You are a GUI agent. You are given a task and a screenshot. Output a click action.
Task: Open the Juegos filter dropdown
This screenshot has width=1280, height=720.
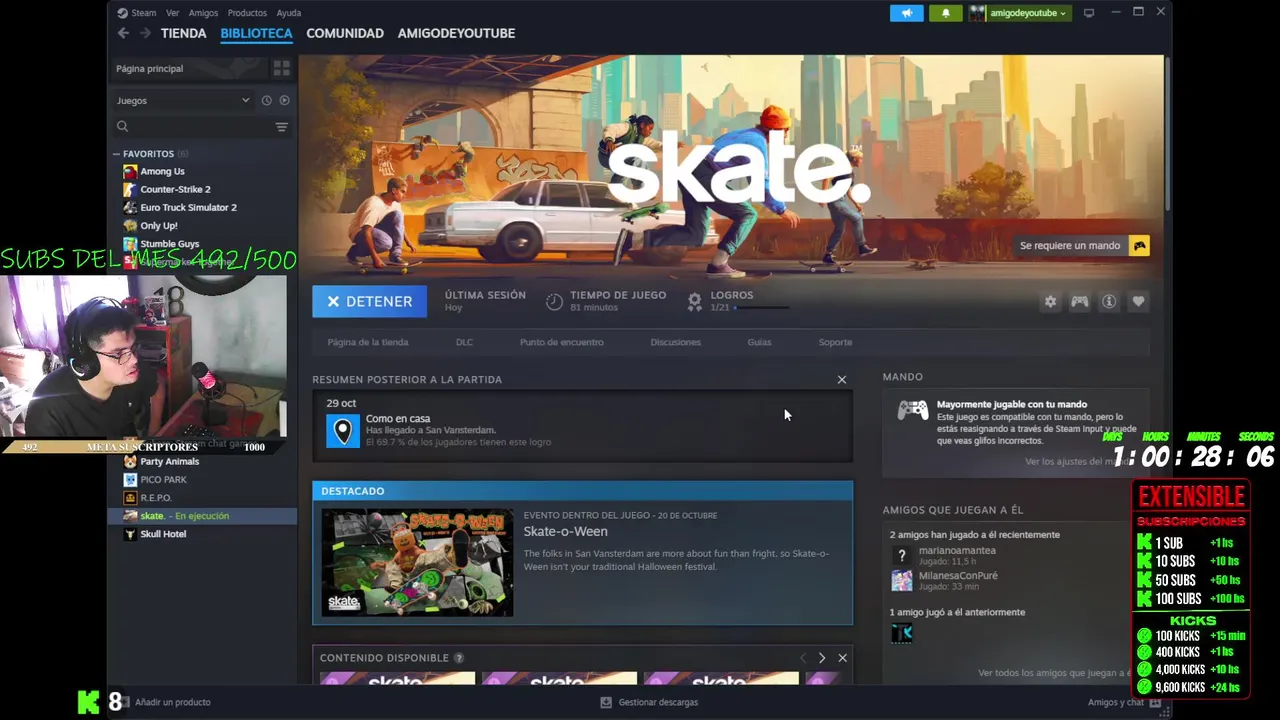(x=183, y=100)
